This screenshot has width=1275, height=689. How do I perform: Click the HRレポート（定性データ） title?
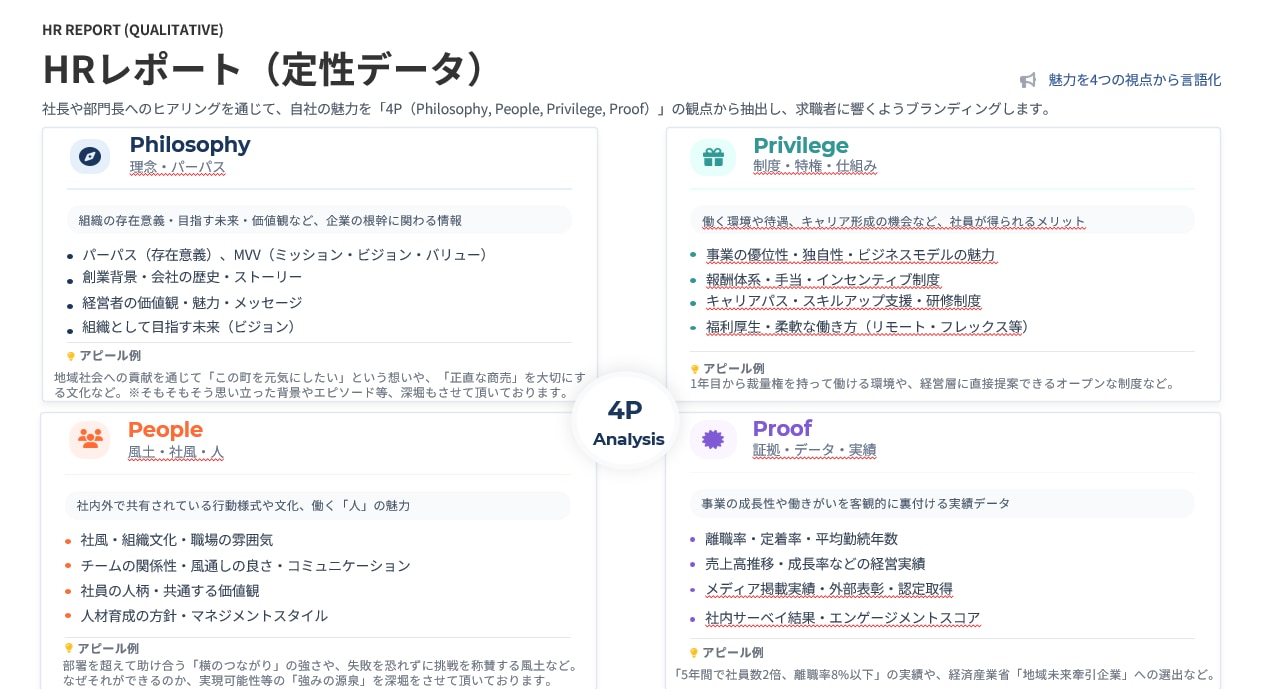tap(264, 69)
